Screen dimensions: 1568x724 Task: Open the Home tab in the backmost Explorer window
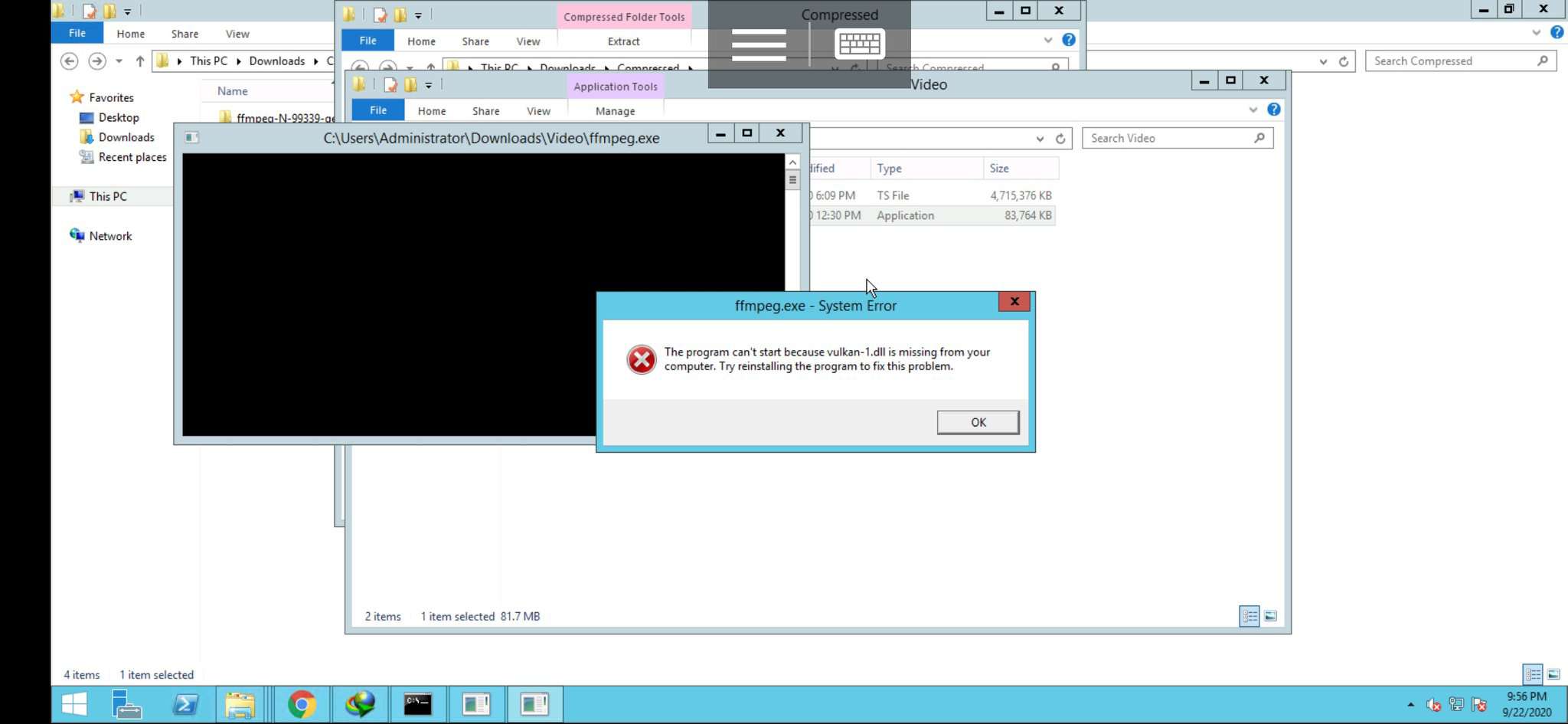(131, 34)
